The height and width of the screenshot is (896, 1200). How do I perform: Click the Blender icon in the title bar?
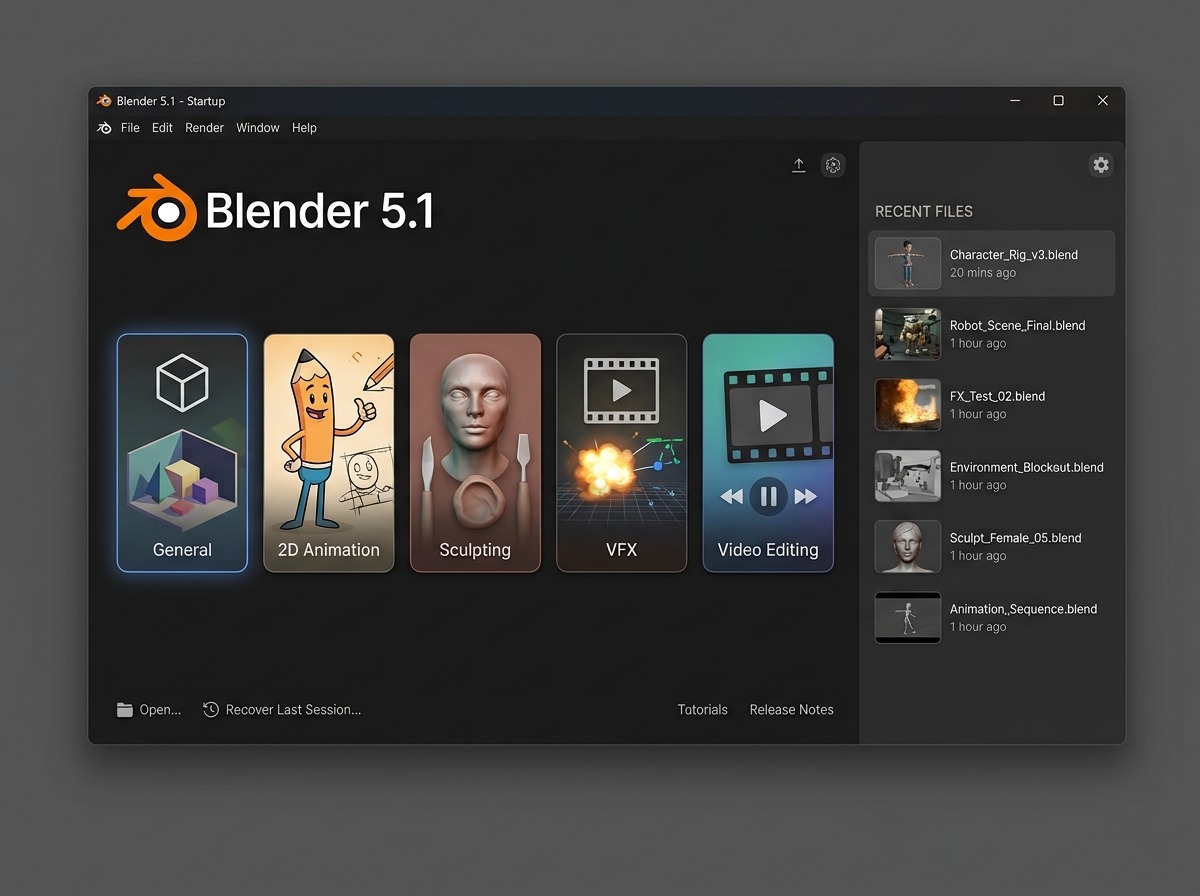point(104,101)
